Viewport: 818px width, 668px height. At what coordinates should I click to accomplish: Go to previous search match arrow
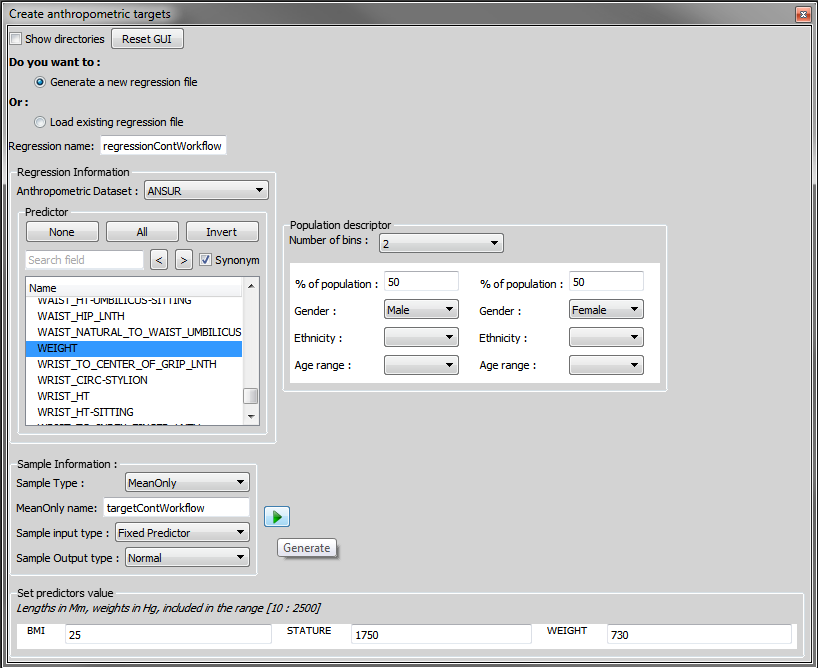[x=159, y=260]
